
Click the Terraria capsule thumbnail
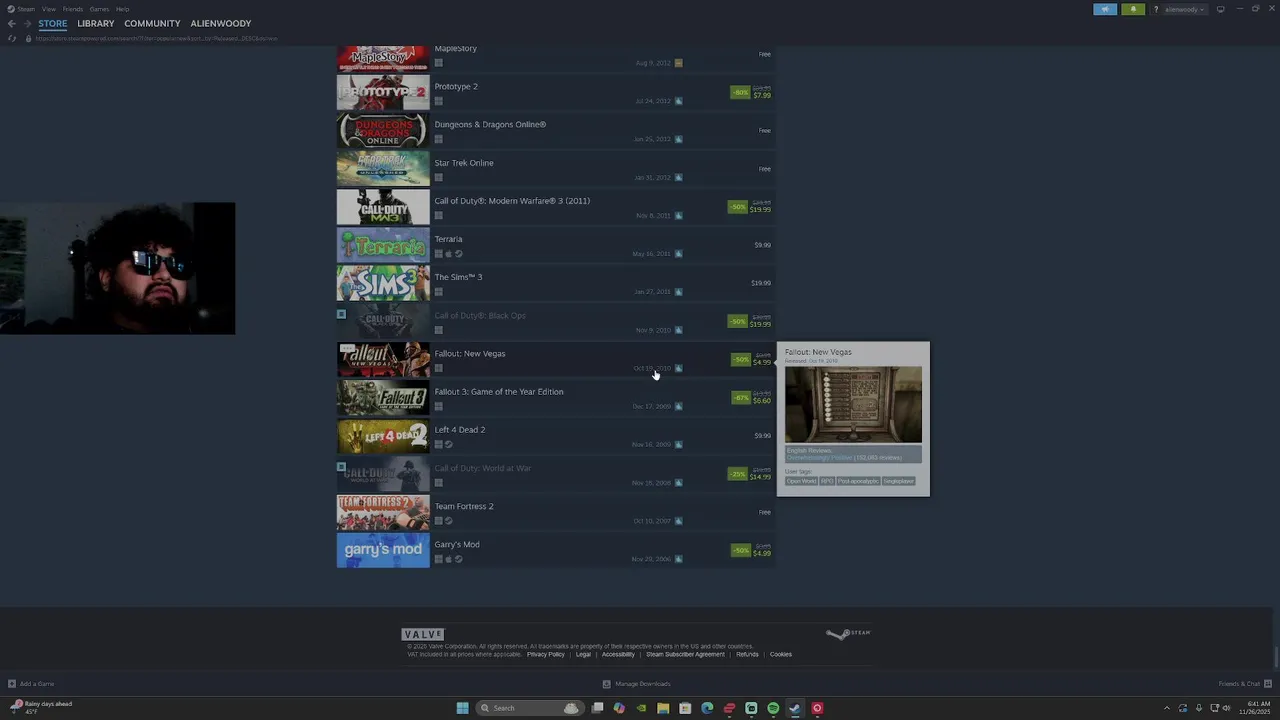click(383, 245)
